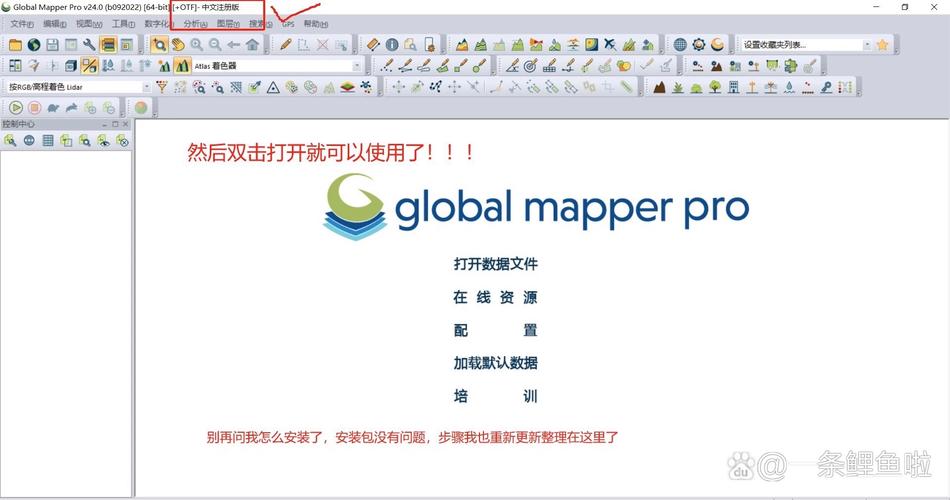Click the 在线资源 link
The width and height of the screenshot is (950, 500).
click(496, 297)
